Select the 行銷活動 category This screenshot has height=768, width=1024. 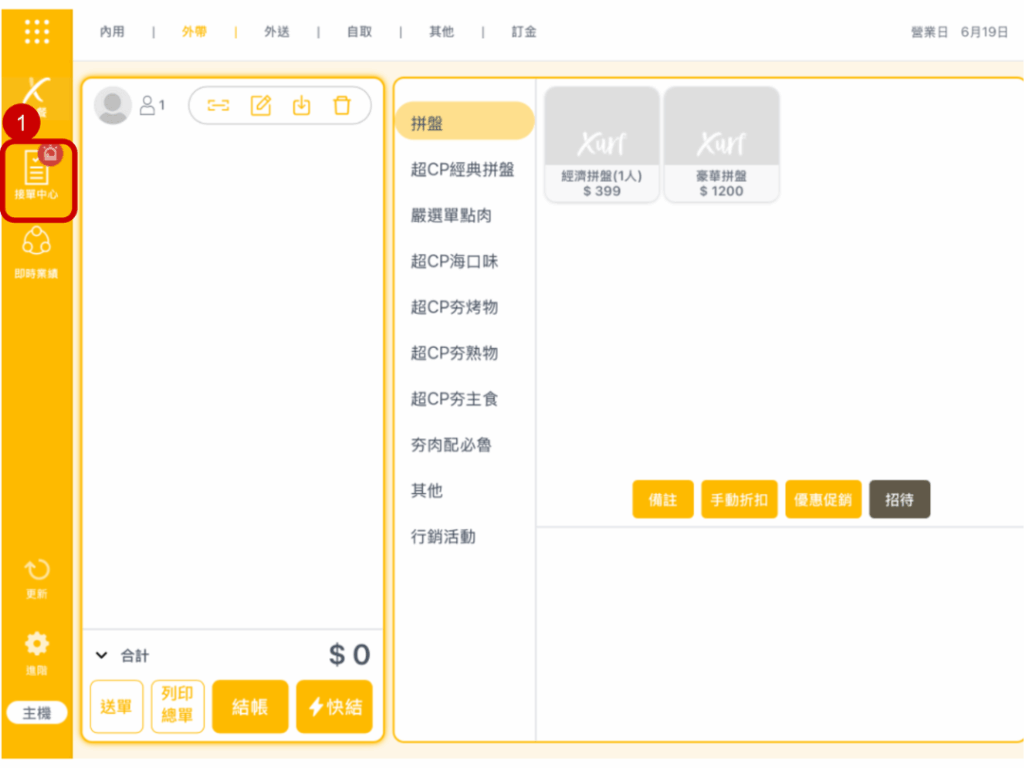[443, 537]
